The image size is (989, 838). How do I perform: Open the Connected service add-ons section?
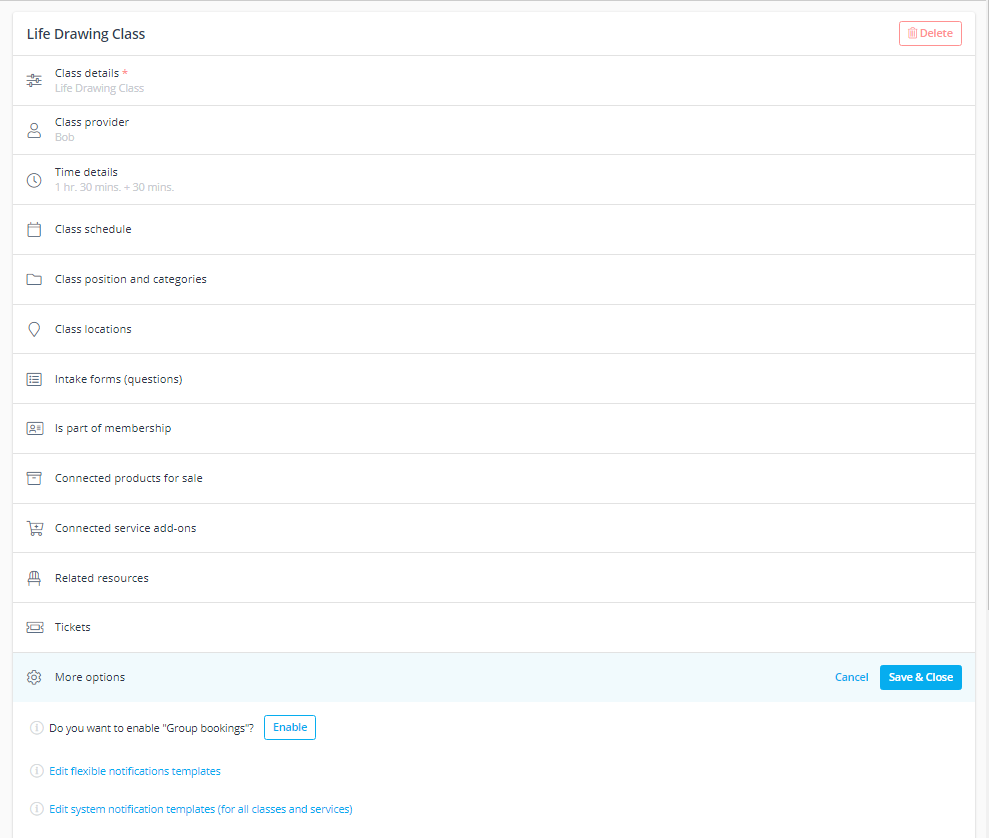coord(125,528)
